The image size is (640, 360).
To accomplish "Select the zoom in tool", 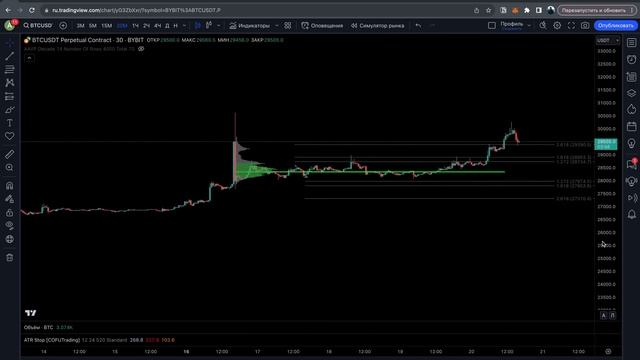I will 9,168.
